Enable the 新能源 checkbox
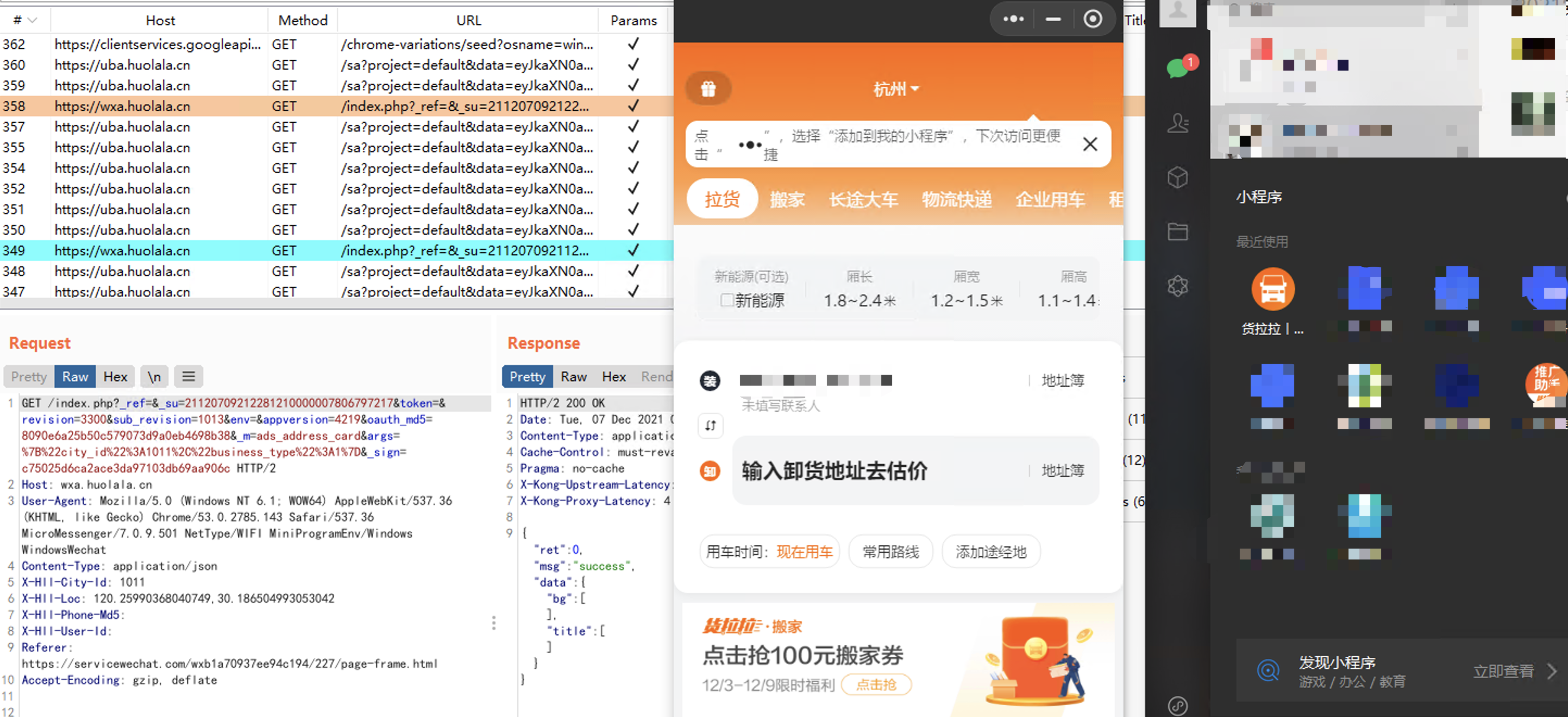Screen dimensions: 1568x717 pyautogui.click(x=726, y=300)
